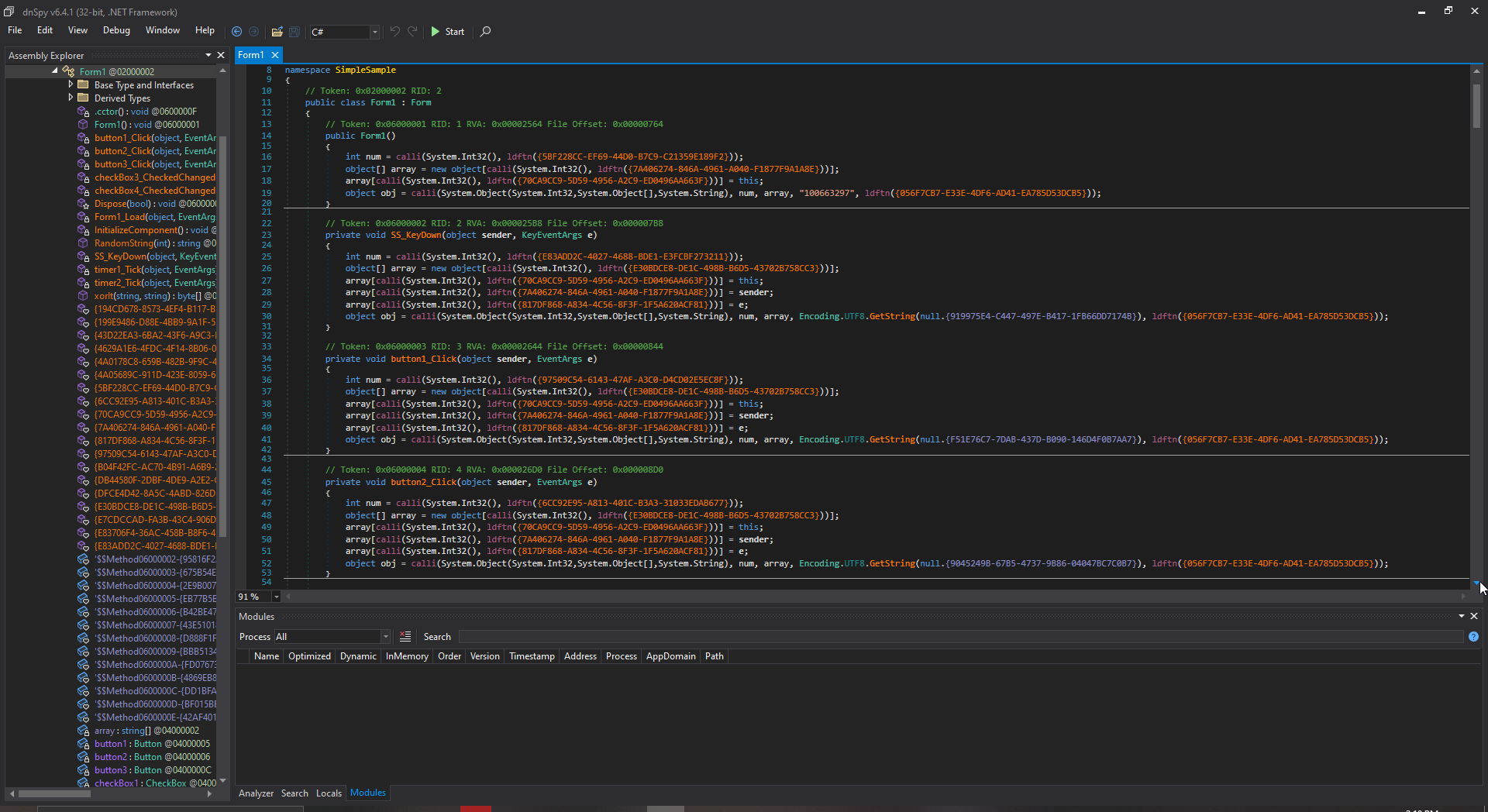The image size is (1488, 812).
Task: Navigate forward in code history
Action: 254,31
